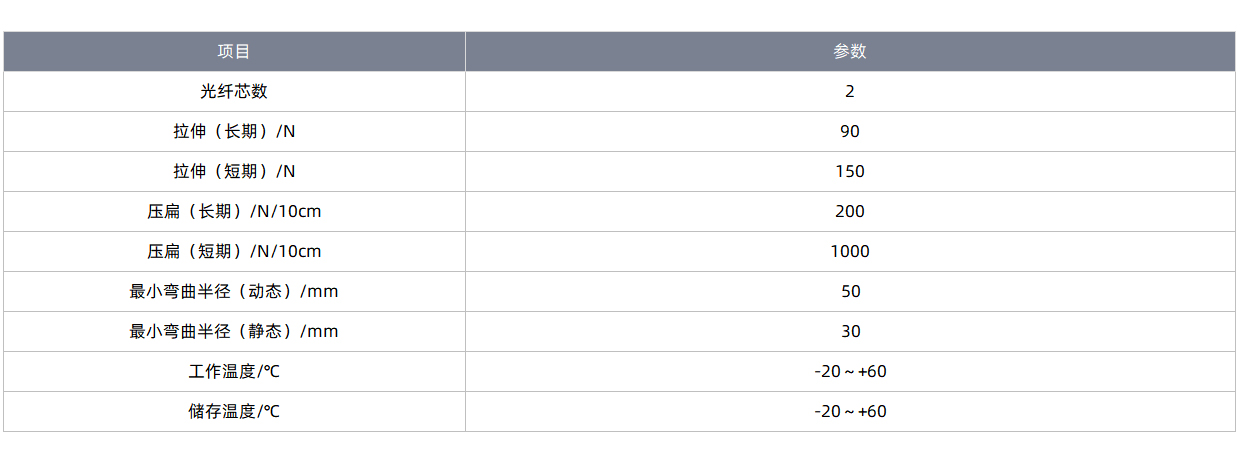Select the 拉伸（长期）/N cell
Viewport: 1240px width, 464px height.
click(x=234, y=131)
